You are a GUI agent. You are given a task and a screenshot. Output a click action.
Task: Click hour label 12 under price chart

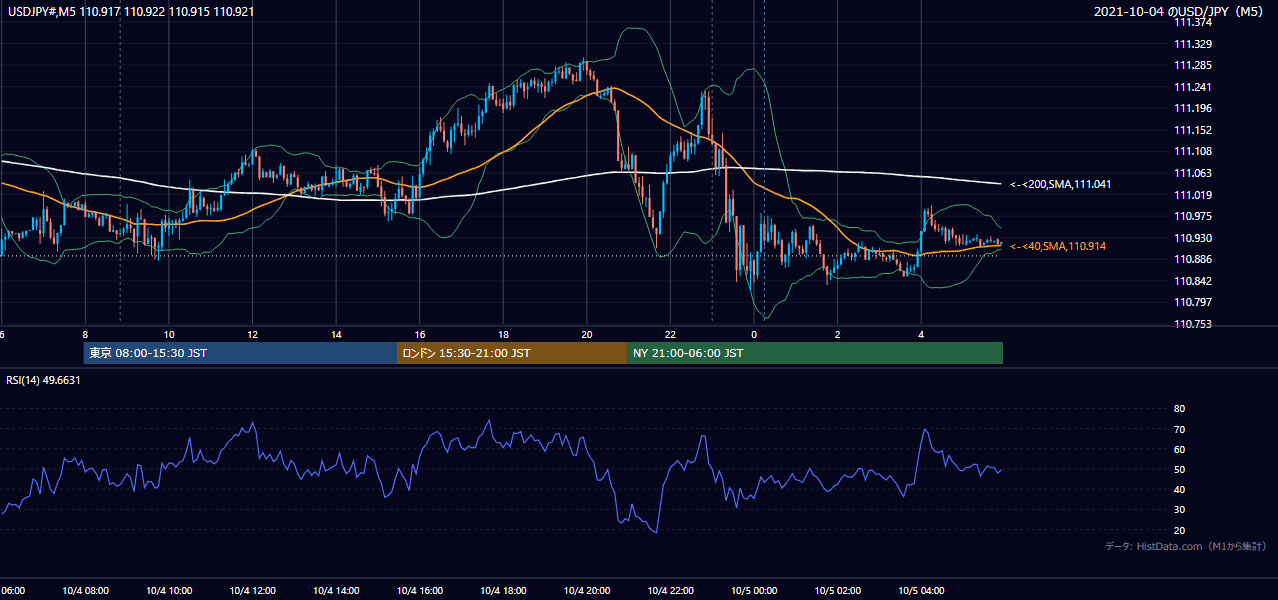pos(253,335)
